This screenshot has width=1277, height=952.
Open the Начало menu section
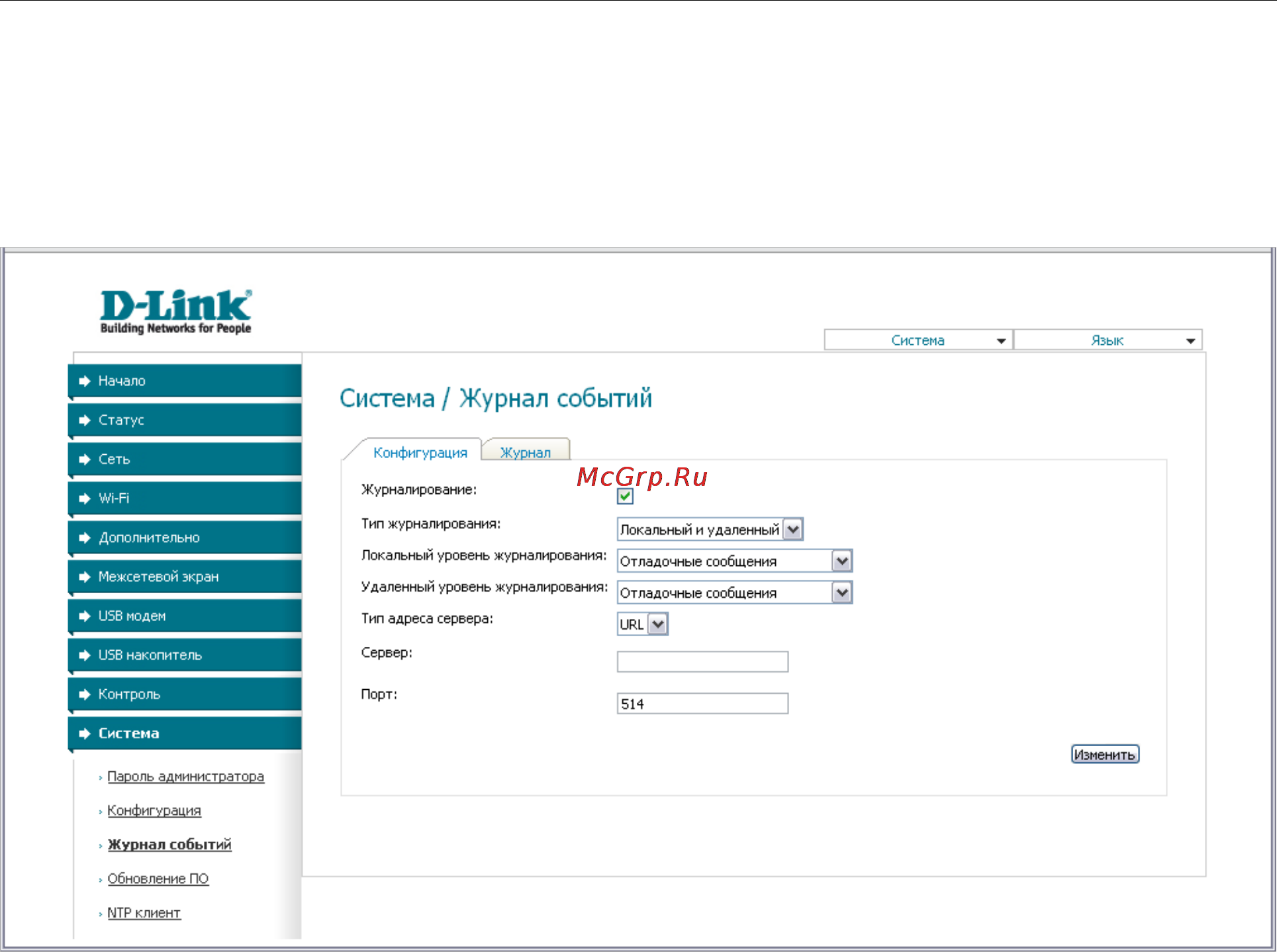(x=185, y=381)
